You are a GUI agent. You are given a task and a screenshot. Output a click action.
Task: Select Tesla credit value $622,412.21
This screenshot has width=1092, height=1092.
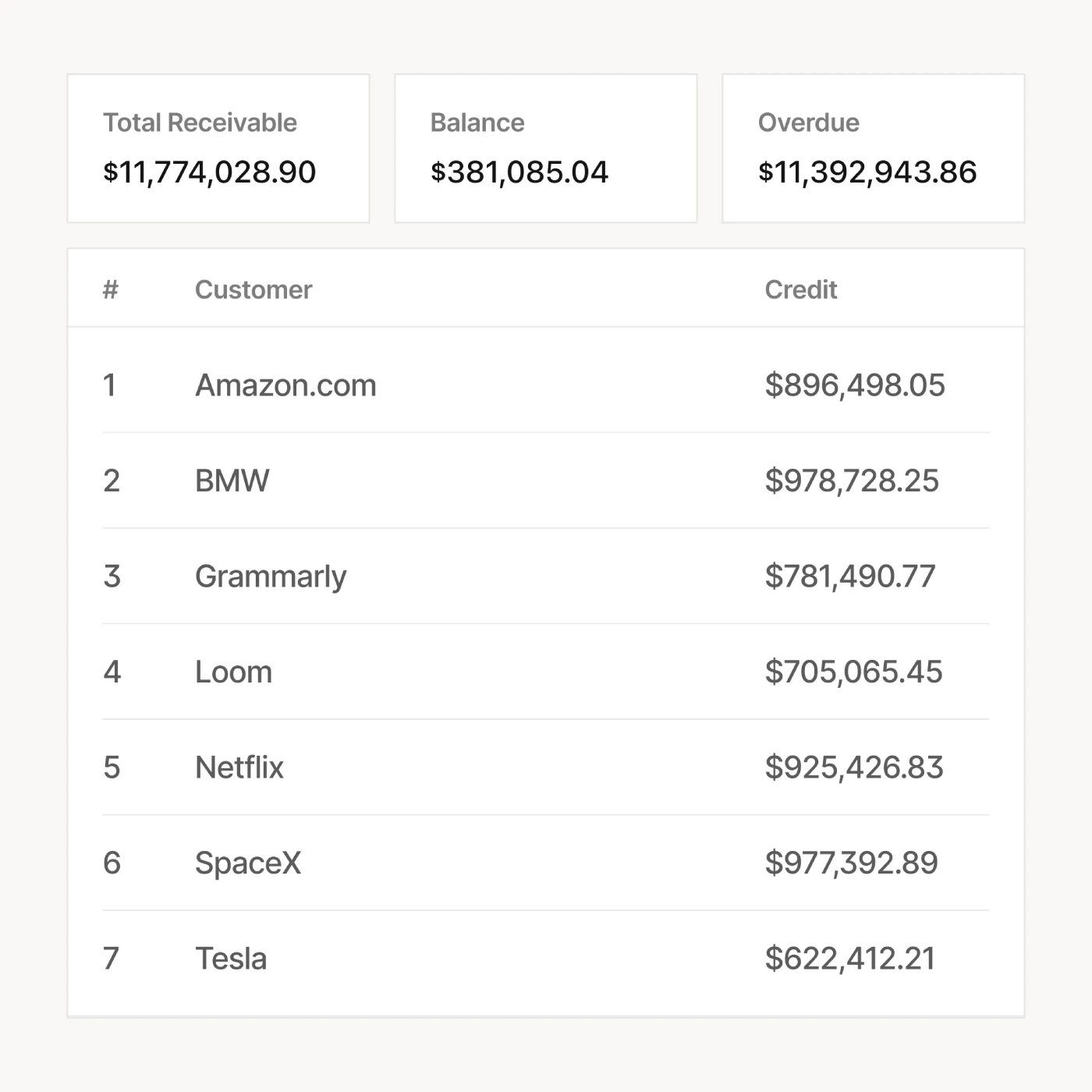[850, 959]
